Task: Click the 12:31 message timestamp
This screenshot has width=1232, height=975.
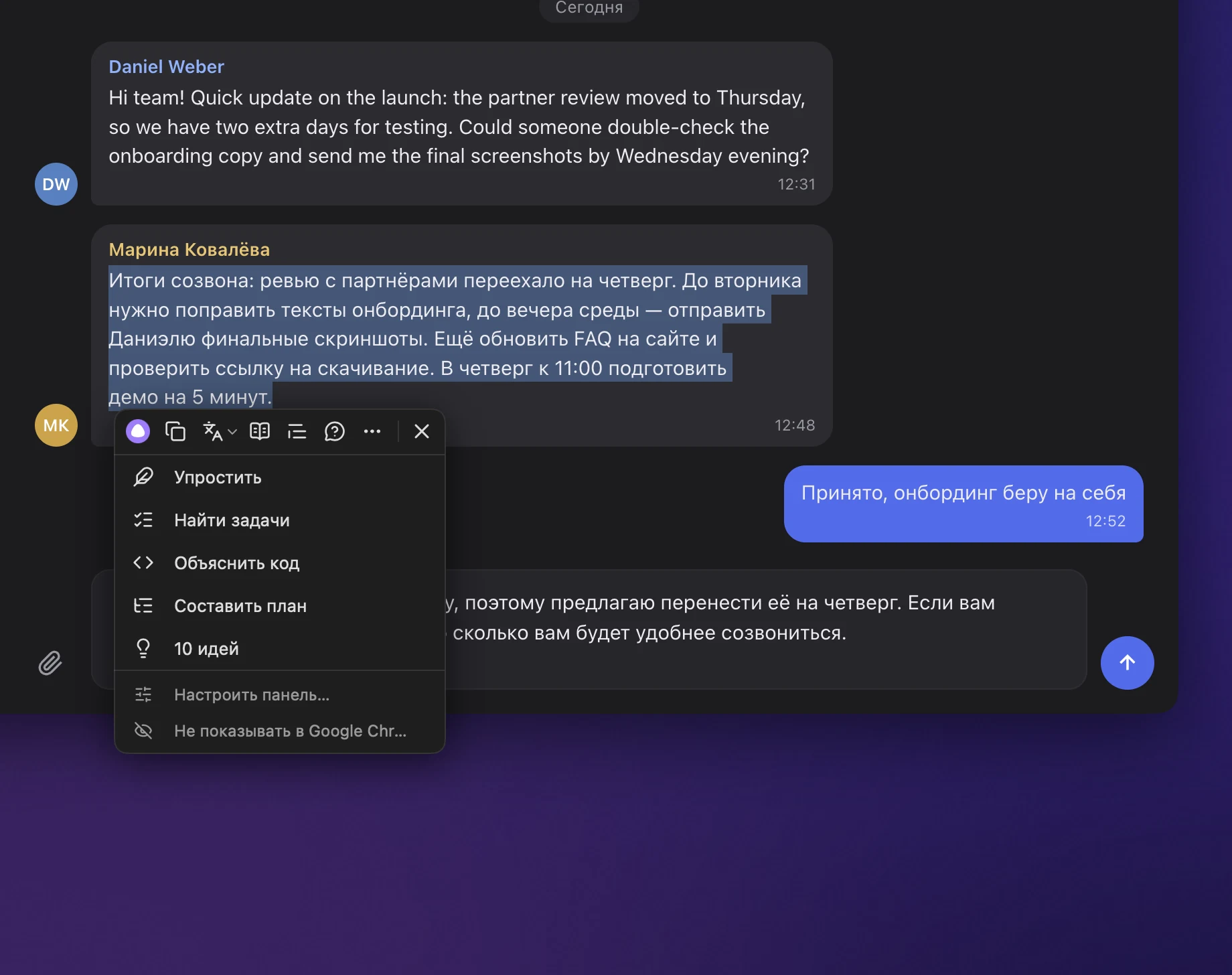Action: click(796, 184)
